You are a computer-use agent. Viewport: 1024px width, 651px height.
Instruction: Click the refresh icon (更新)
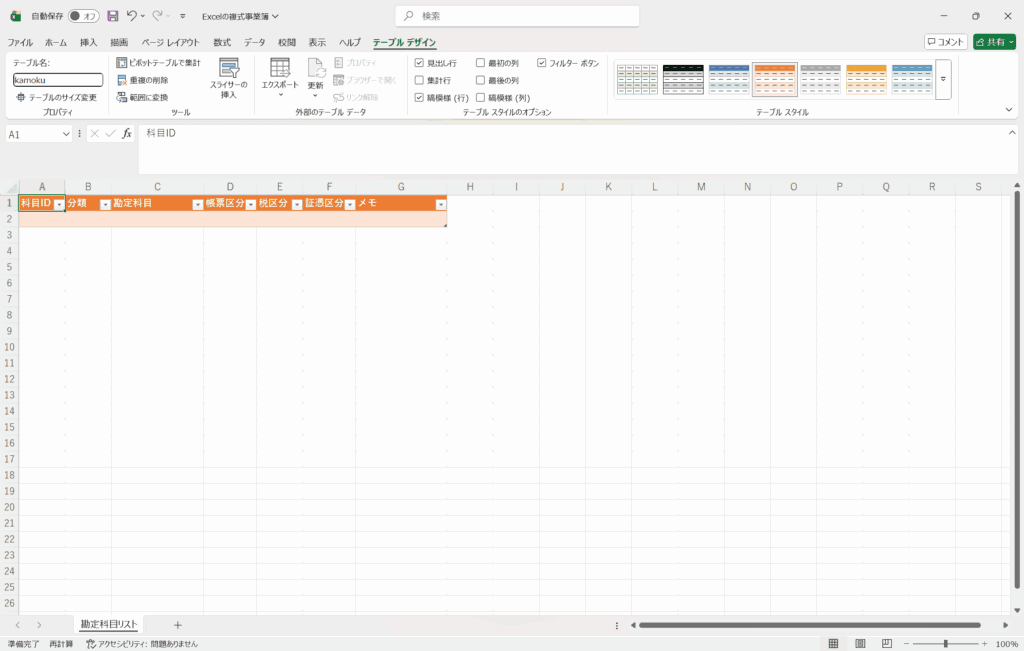(315, 68)
